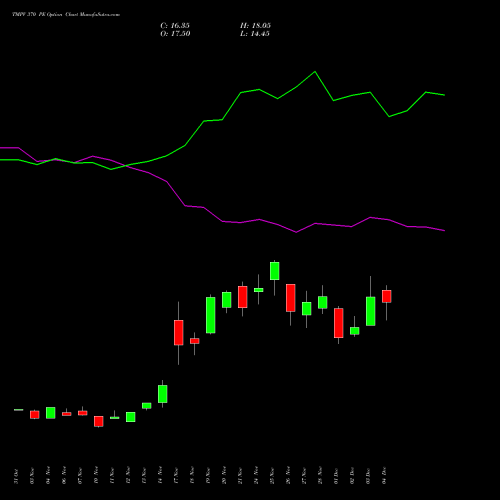500x500 pixels.
Task: Click the 18 Nov date label
Action: pyautogui.click(x=192, y=476)
